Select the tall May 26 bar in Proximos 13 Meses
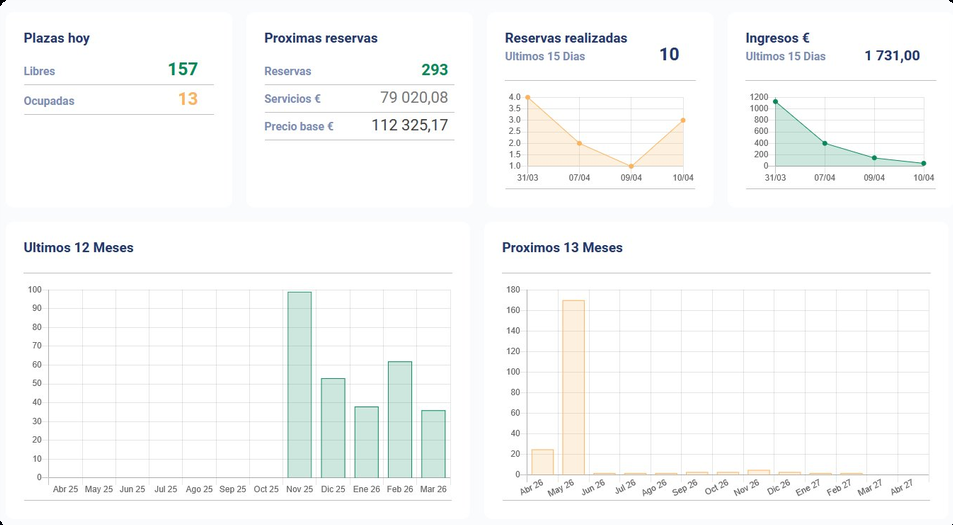This screenshot has height=525, width=953. point(573,387)
